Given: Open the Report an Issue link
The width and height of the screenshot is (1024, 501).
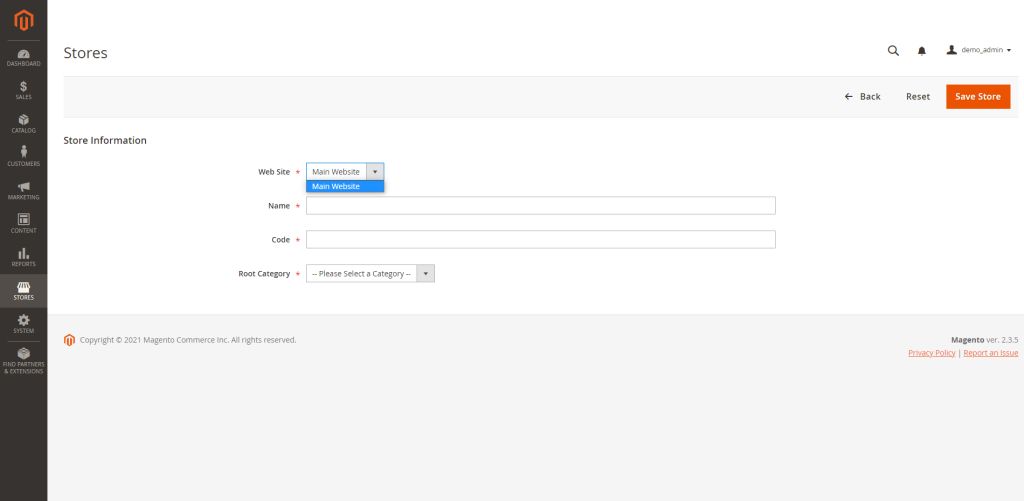Looking at the screenshot, I should [x=991, y=353].
